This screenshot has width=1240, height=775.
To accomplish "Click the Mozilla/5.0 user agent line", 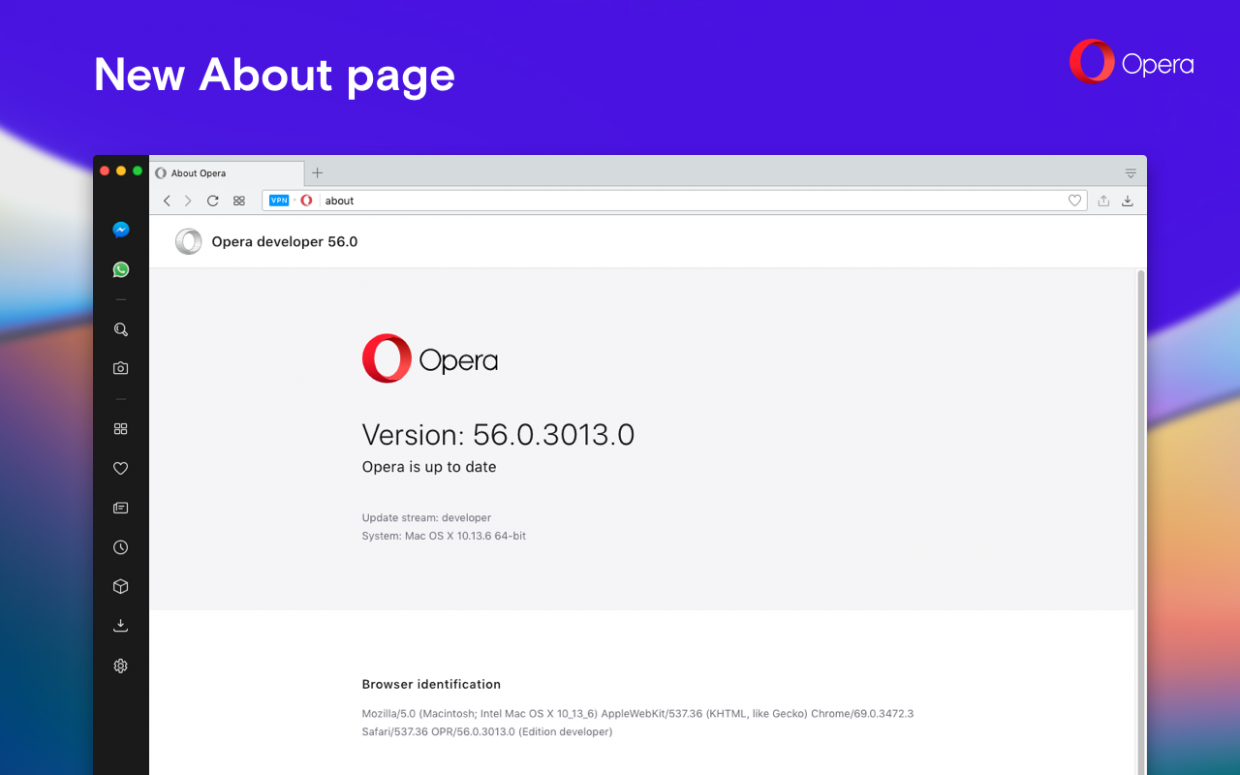I will 638,714.
